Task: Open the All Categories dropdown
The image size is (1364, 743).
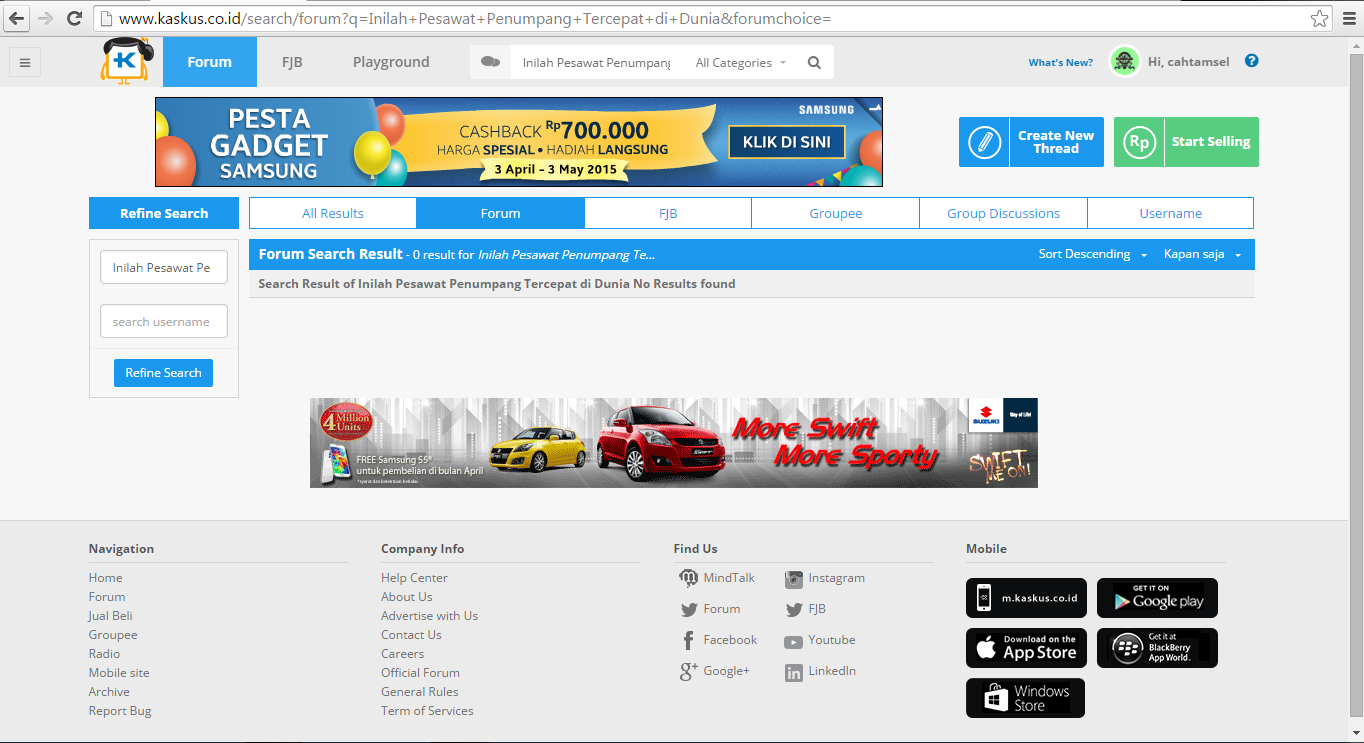Action: [x=741, y=62]
